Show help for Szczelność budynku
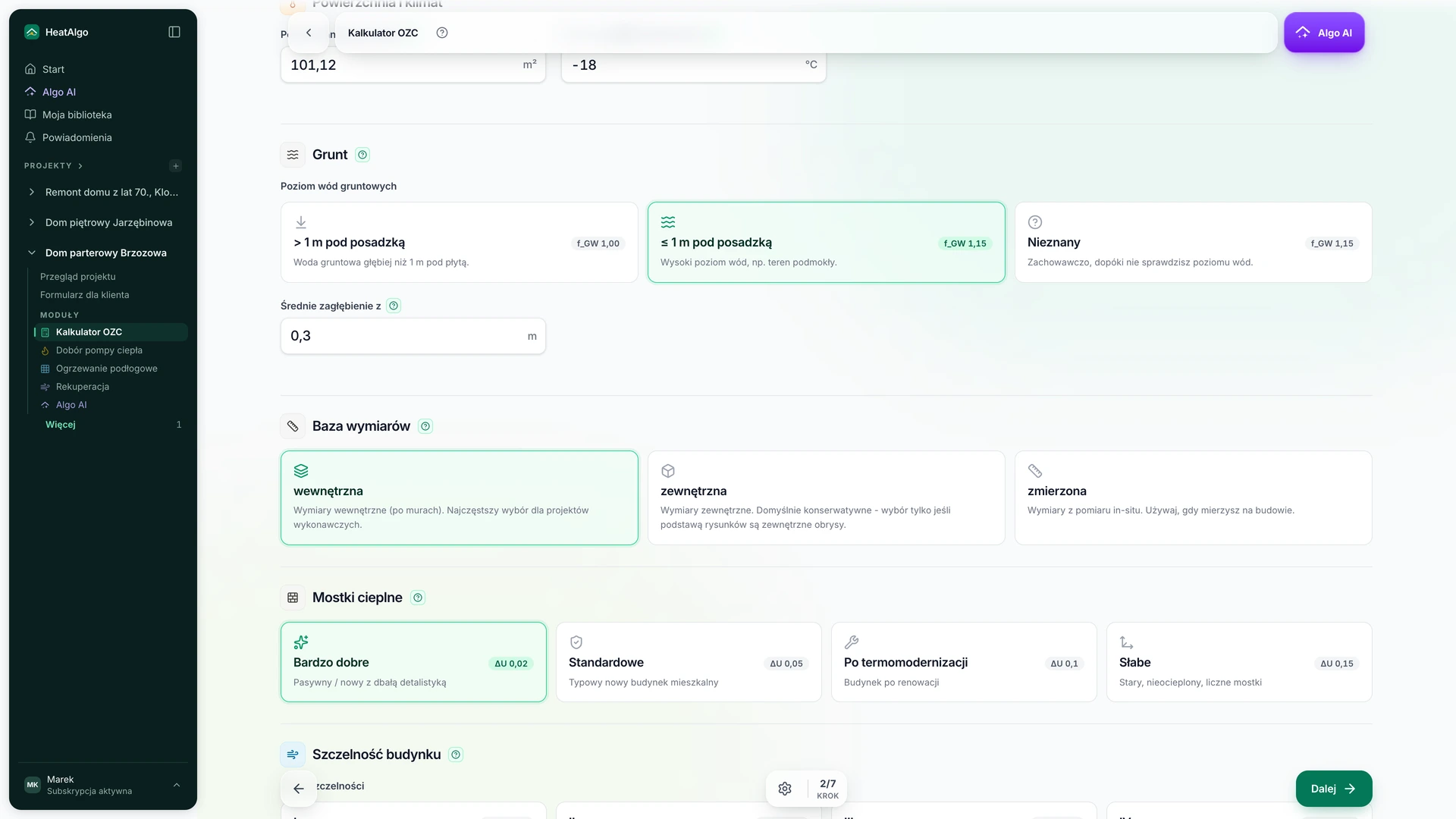Screen dimensions: 1456x819 click(x=456, y=755)
